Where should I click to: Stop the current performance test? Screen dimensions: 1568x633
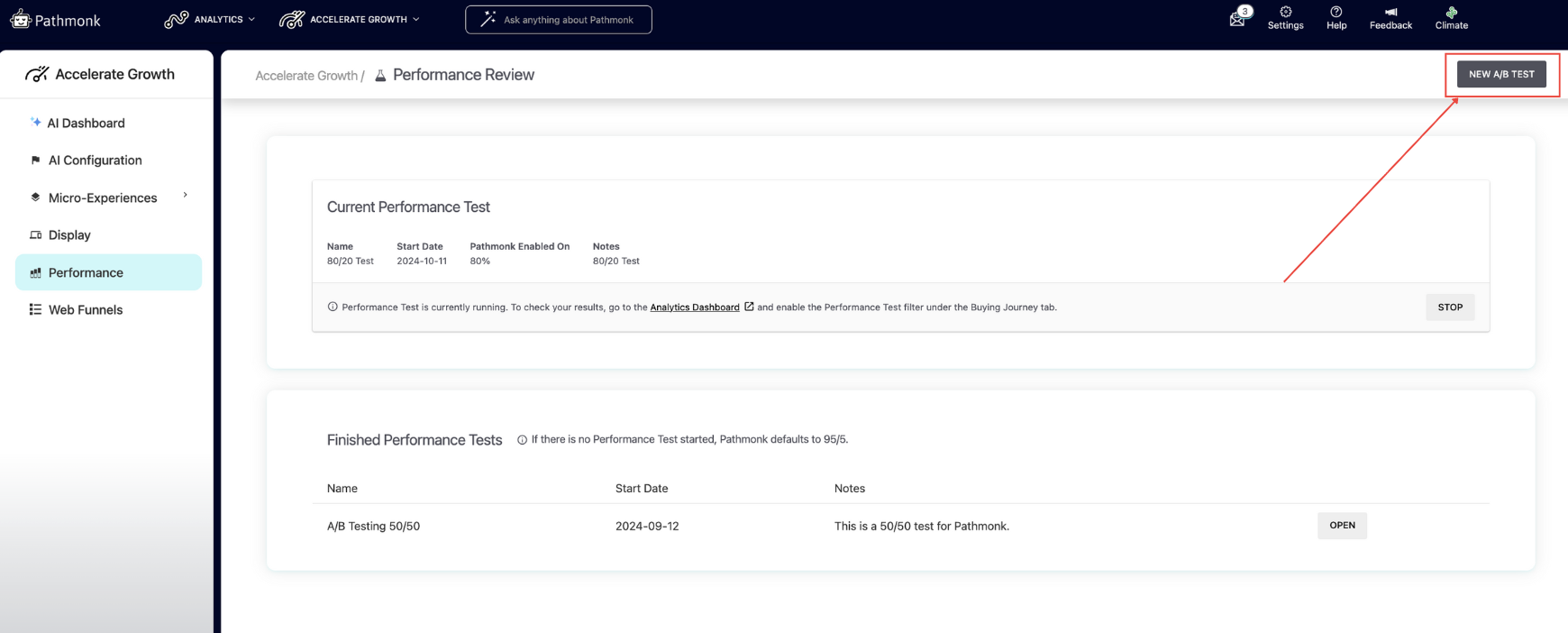coord(1450,307)
